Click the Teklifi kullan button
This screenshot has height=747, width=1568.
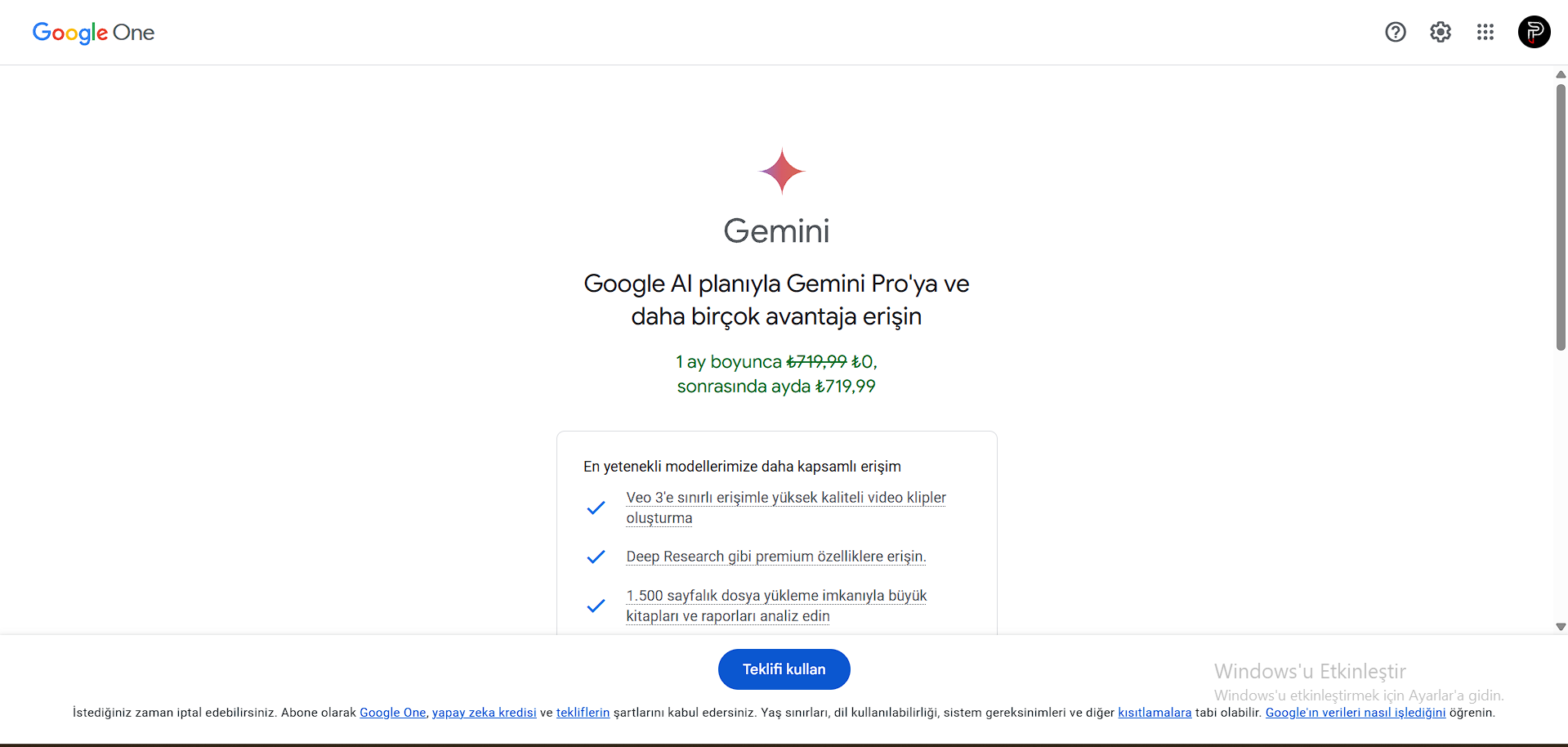tap(784, 669)
